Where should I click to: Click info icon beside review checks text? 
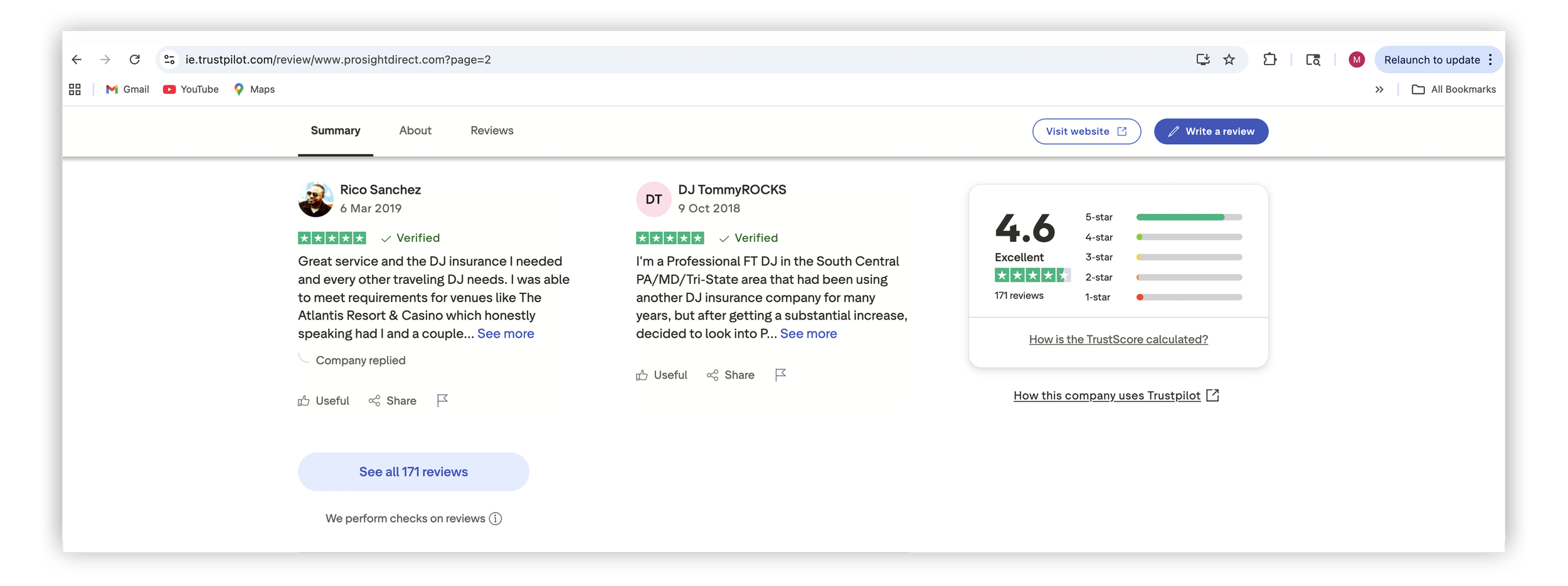[495, 519]
